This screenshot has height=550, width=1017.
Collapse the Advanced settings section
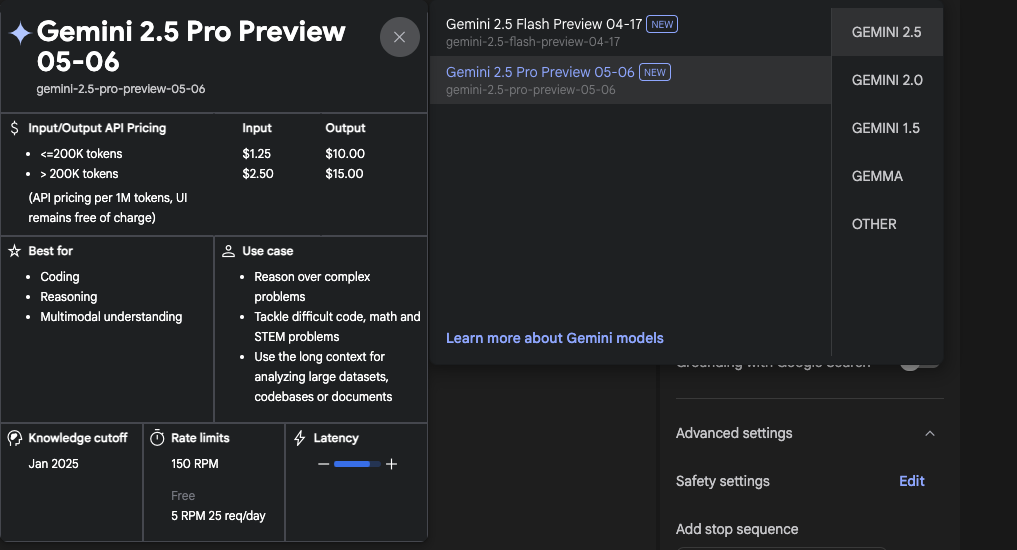coord(929,433)
